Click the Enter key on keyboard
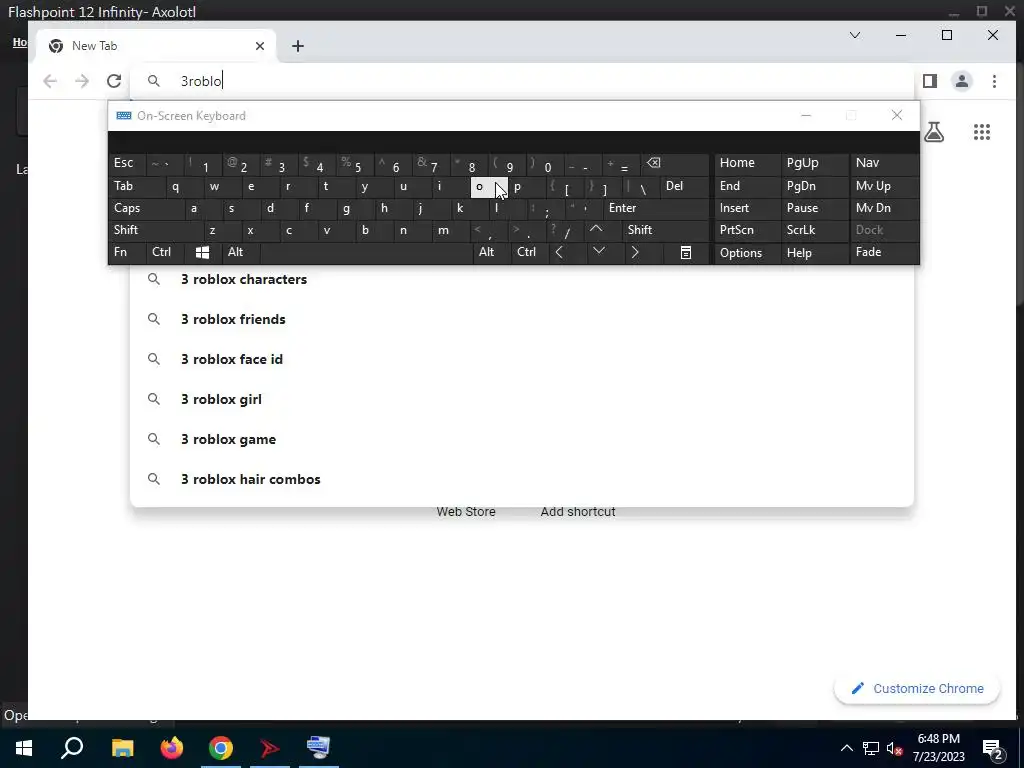Screen dimensions: 1024x768 point(656,208)
